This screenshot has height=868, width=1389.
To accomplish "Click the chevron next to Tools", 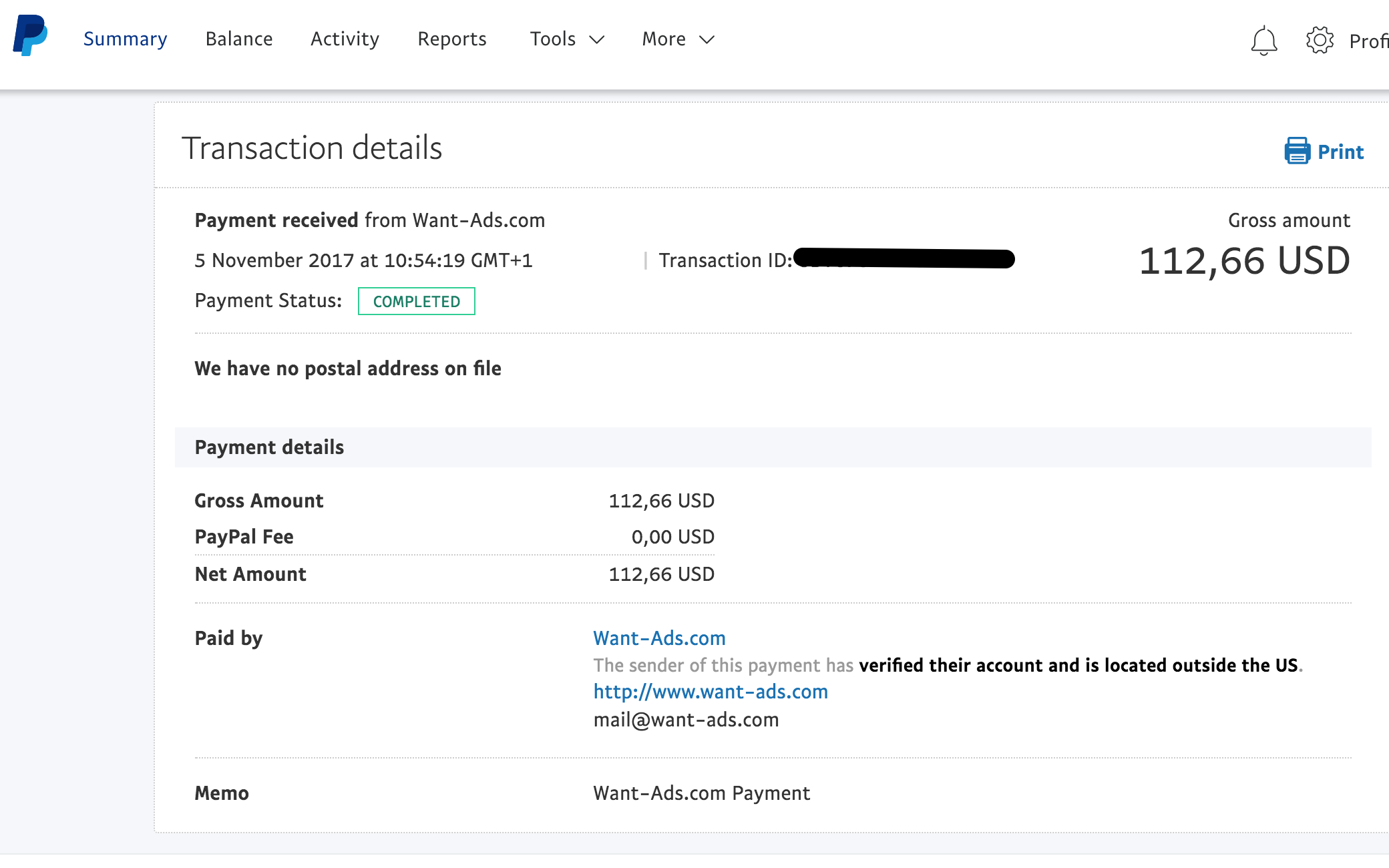I will click(x=597, y=40).
